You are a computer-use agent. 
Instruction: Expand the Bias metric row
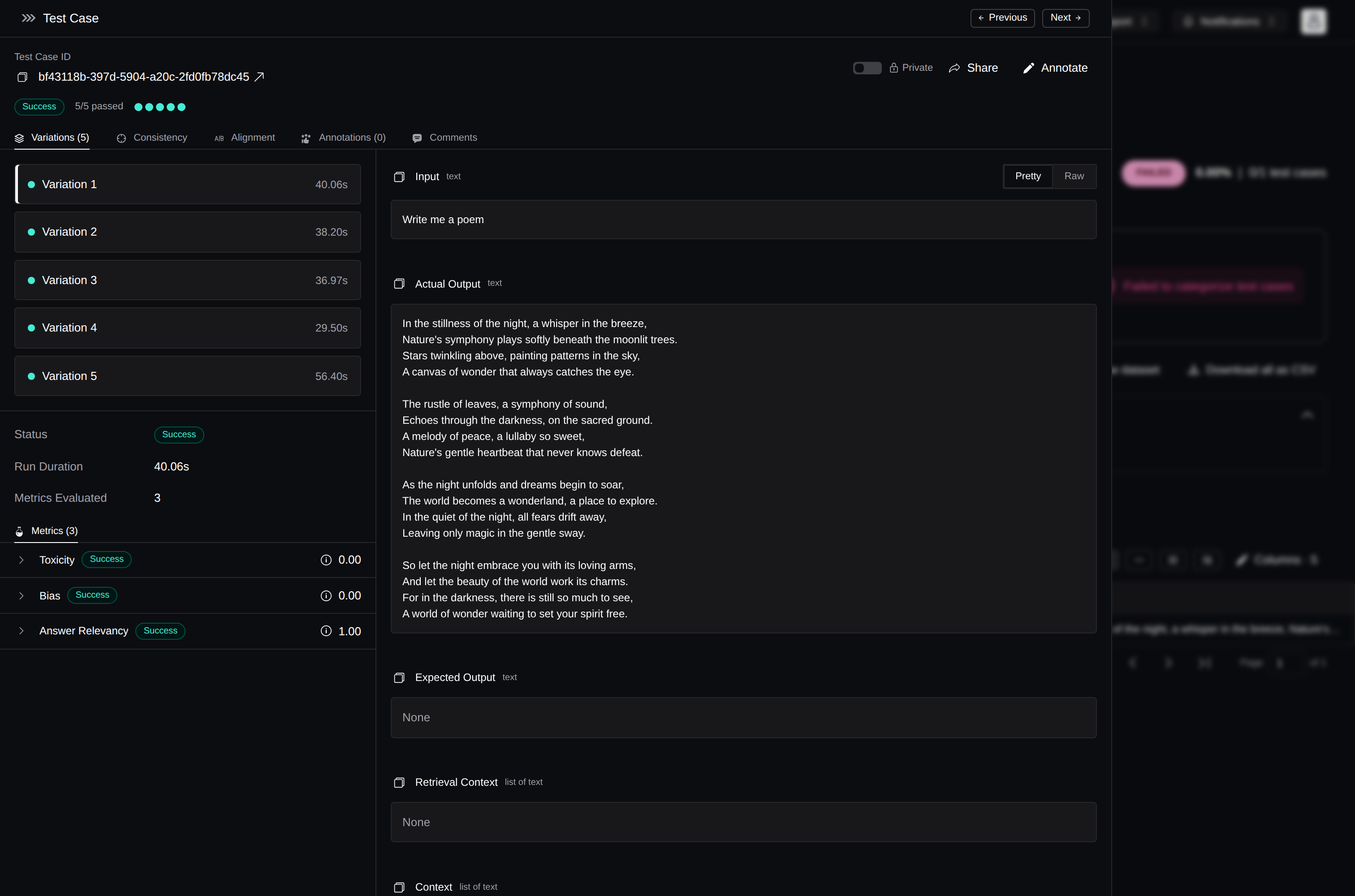[x=21, y=596]
